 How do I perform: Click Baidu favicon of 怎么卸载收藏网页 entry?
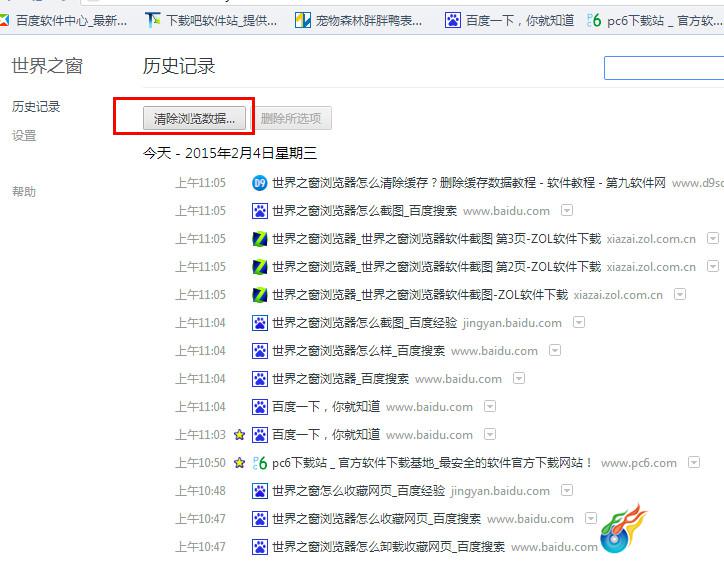click(x=259, y=547)
